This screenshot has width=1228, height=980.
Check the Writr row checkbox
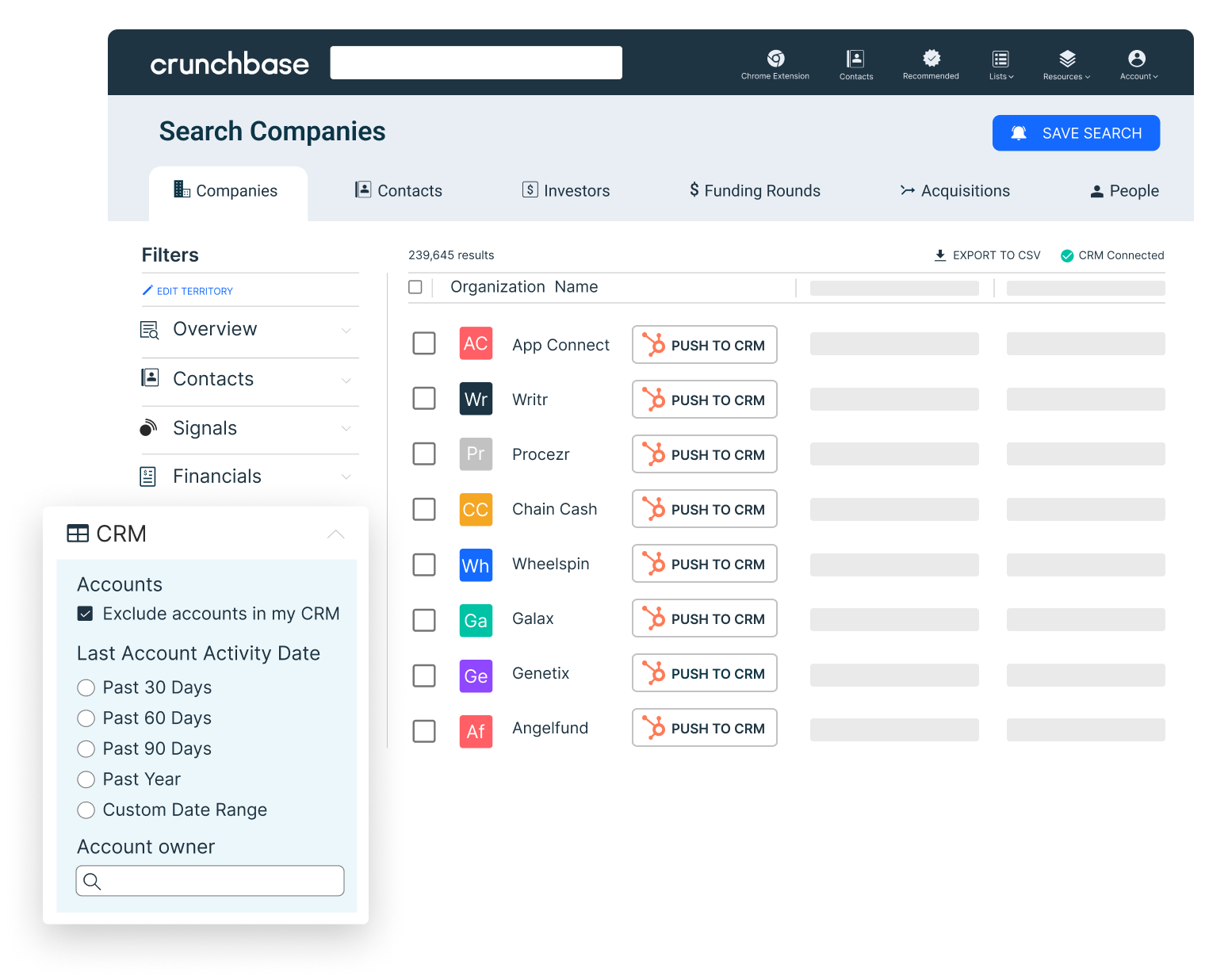pyautogui.click(x=424, y=398)
